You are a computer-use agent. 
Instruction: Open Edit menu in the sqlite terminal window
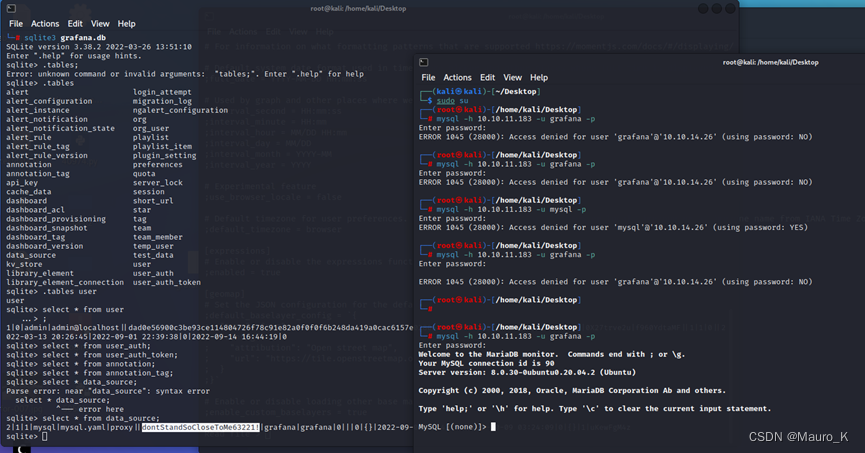[75, 24]
